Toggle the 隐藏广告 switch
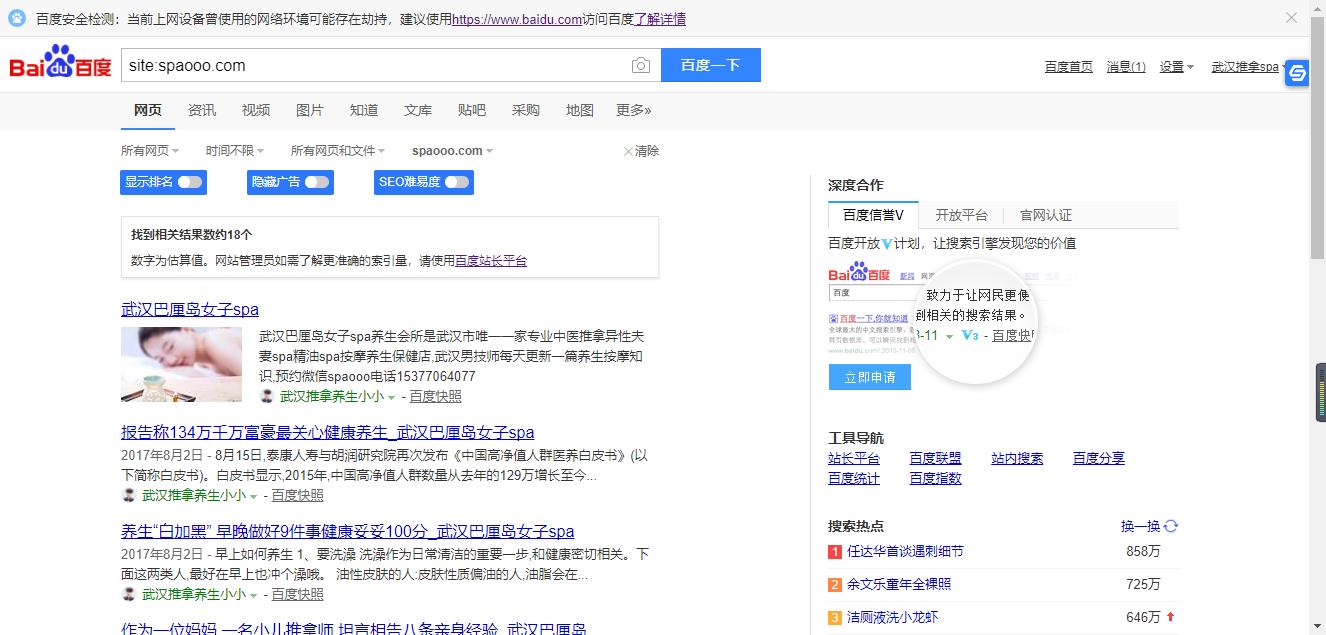This screenshot has height=635, width=1326. point(317,182)
